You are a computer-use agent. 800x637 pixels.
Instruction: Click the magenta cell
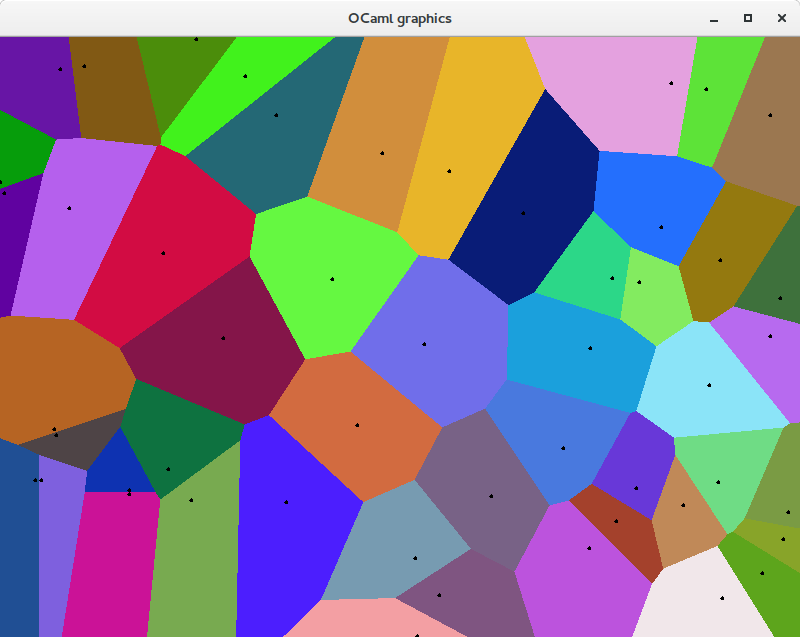(110, 564)
